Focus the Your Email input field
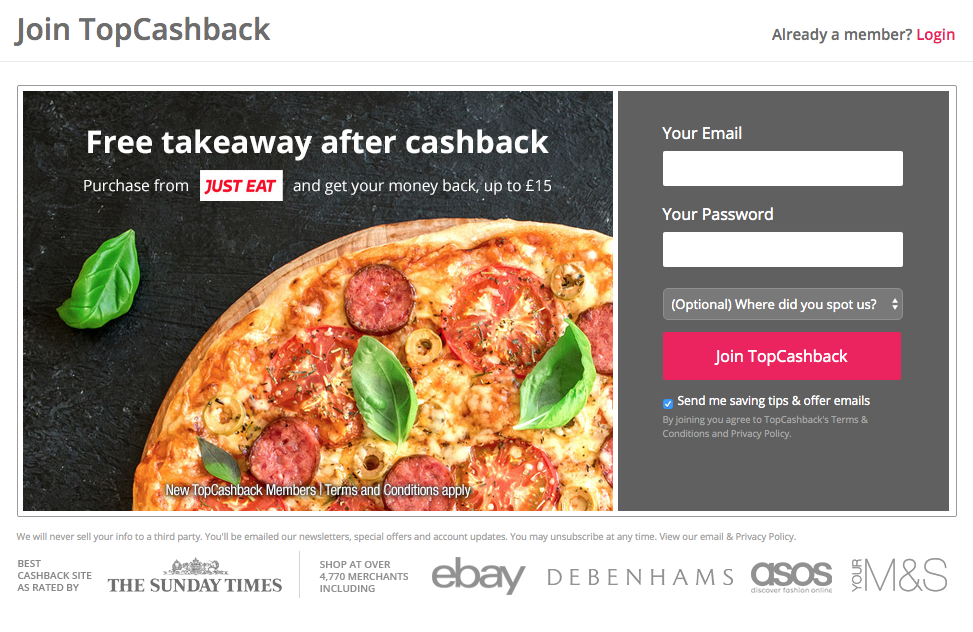Image resolution: width=973 pixels, height=632 pixels. [782, 168]
